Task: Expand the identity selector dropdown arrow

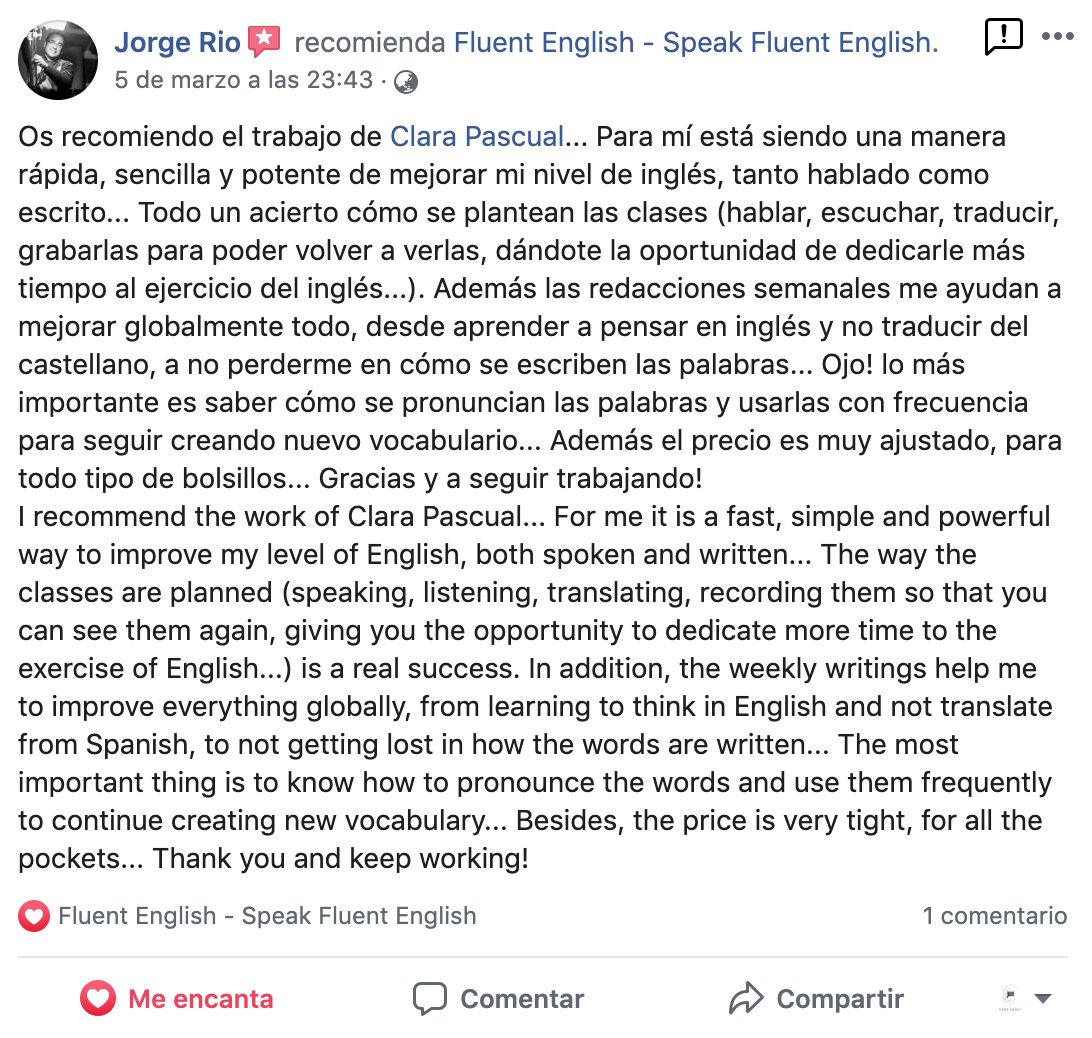Action: [x=1043, y=999]
